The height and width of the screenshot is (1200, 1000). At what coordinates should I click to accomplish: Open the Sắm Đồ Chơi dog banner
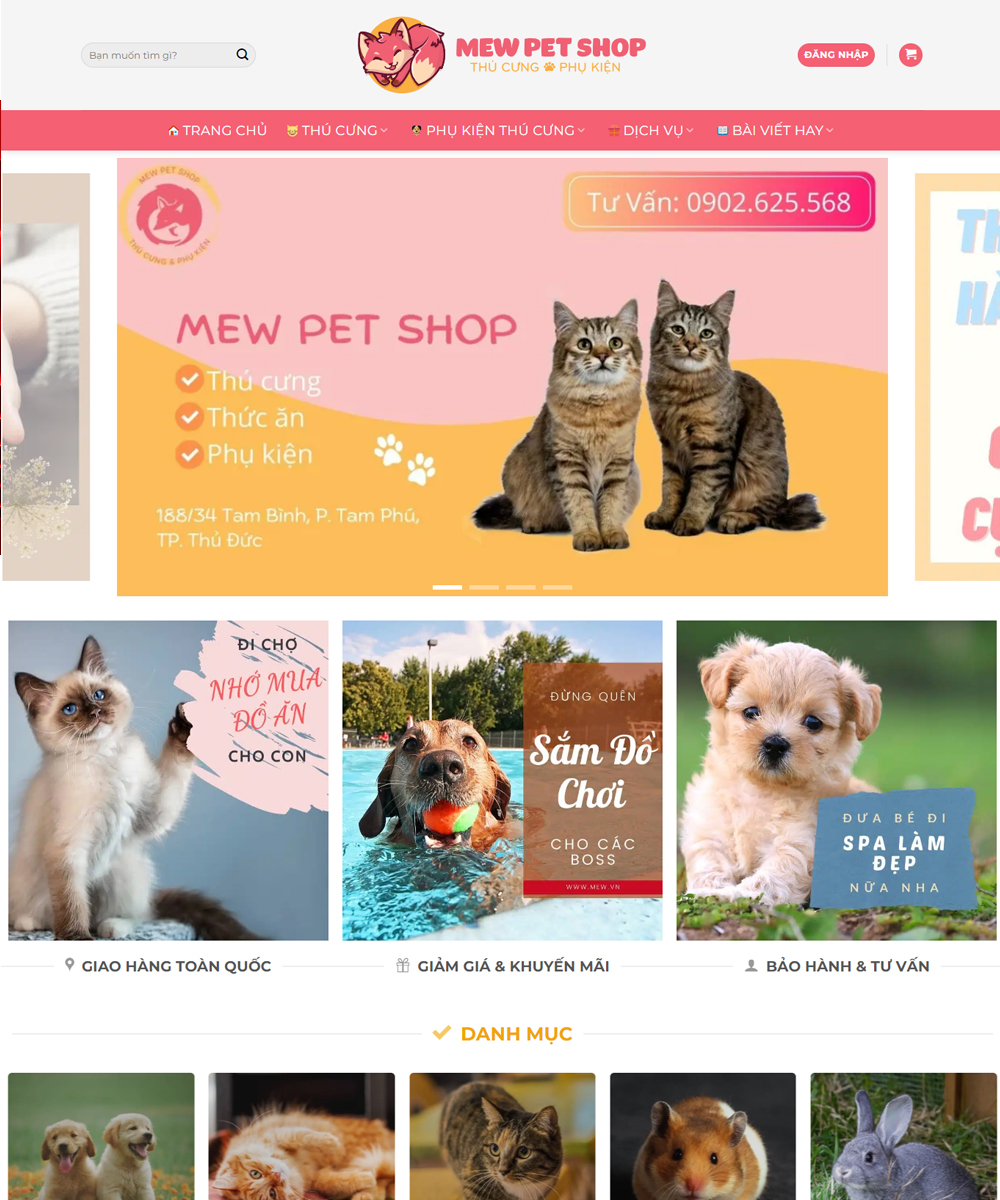tap(502, 780)
